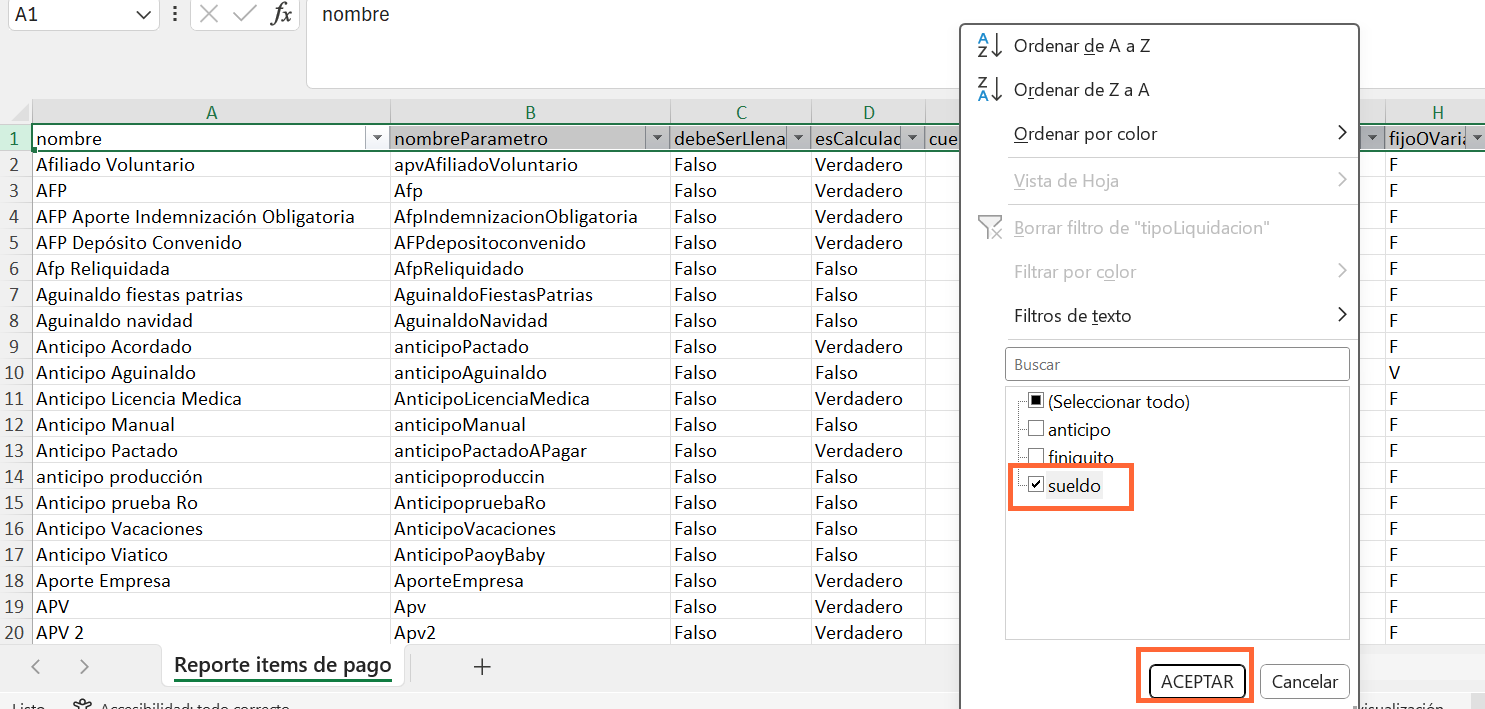1485x709 pixels.
Task: Choose 'Filtrar por color' menu entry
Action: [x=1181, y=272]
